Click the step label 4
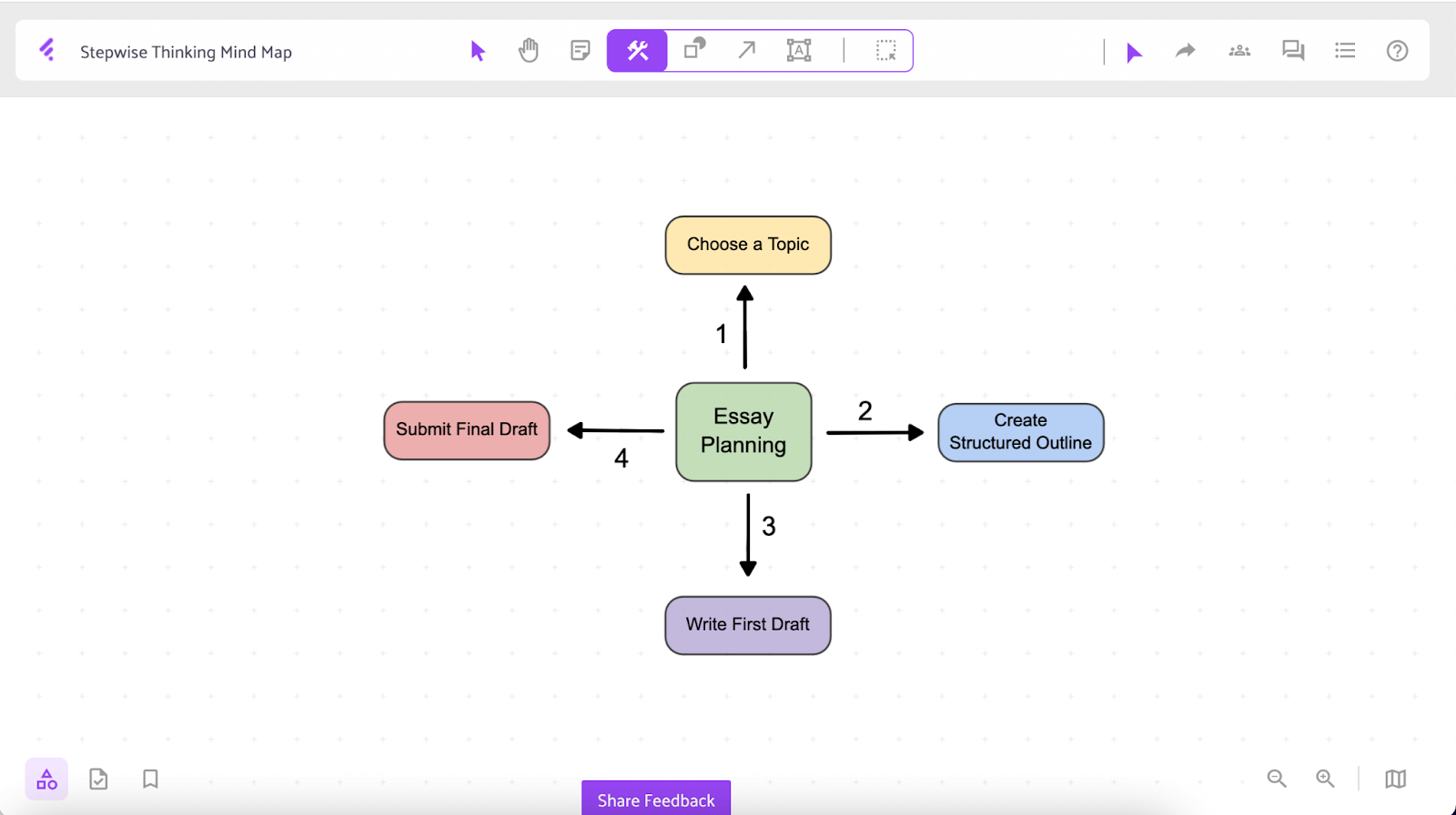The height and width of the screenshot is (815, 1456). (x=622, y=458)
